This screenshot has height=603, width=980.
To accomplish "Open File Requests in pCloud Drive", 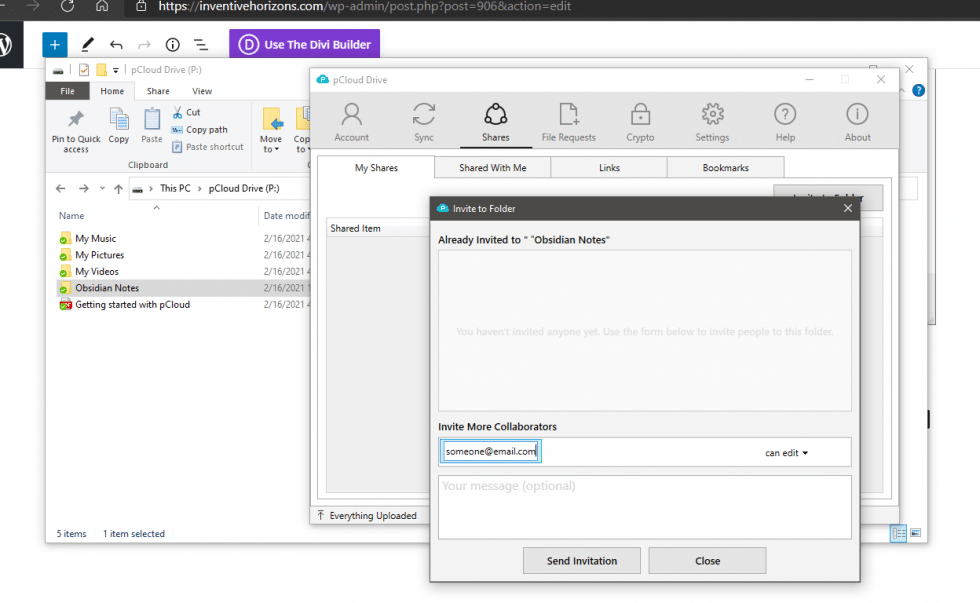I will click(568, 122).
